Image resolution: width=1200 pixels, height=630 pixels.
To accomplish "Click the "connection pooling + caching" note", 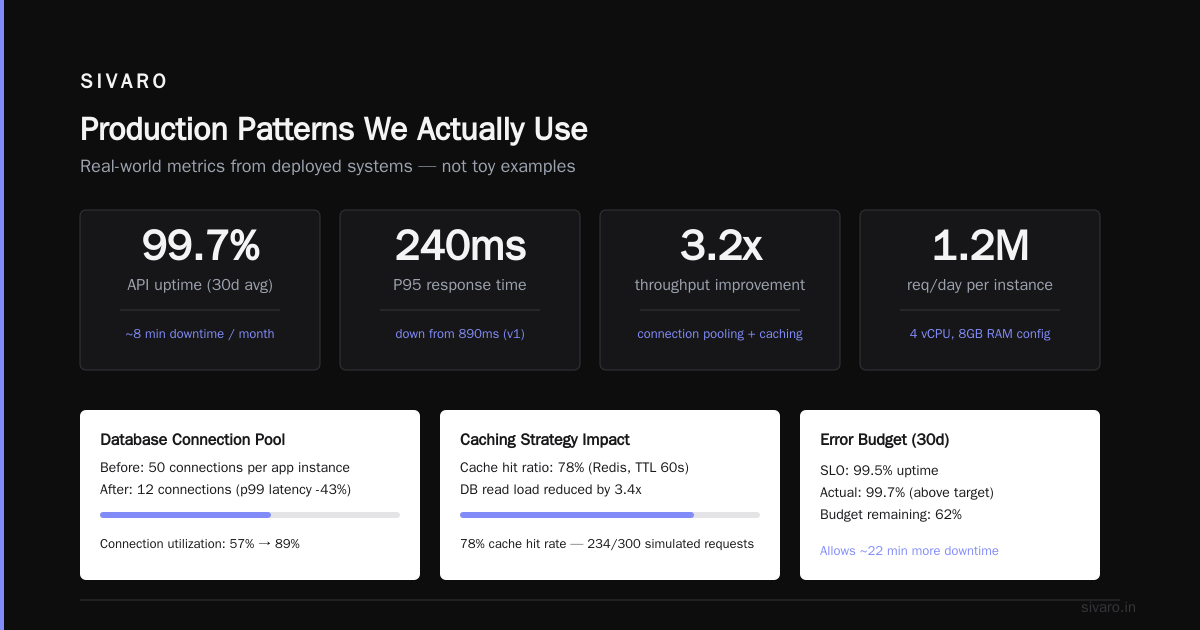I will [720, 334].
